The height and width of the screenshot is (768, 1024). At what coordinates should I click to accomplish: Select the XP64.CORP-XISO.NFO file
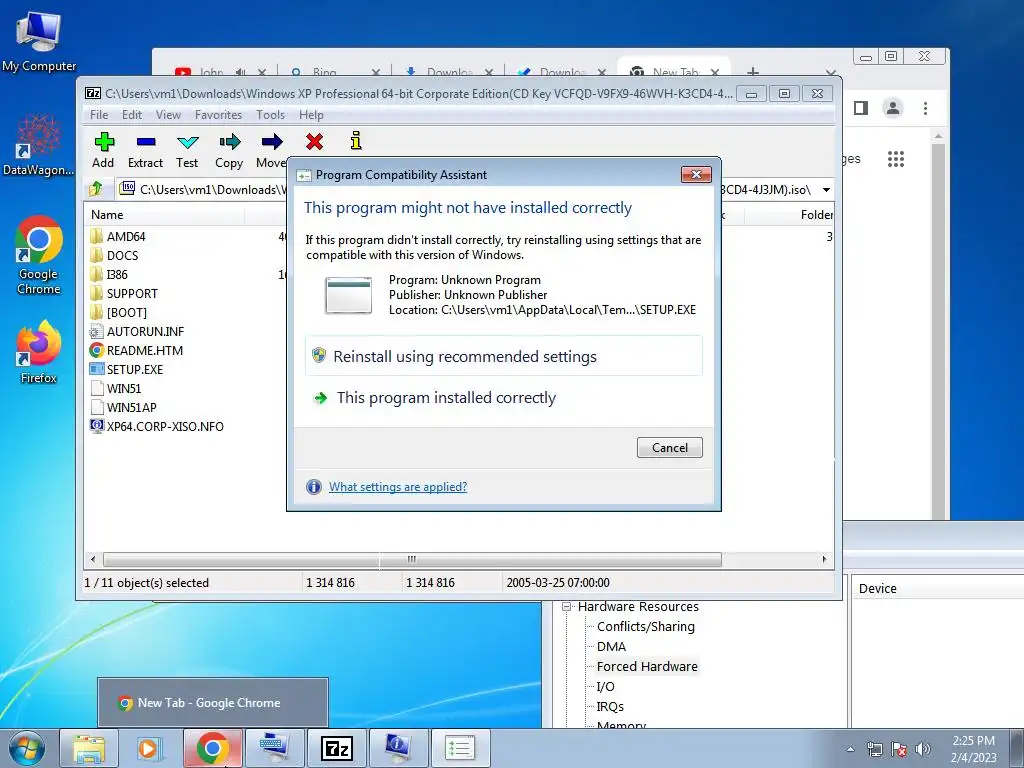tap(165, 426)
